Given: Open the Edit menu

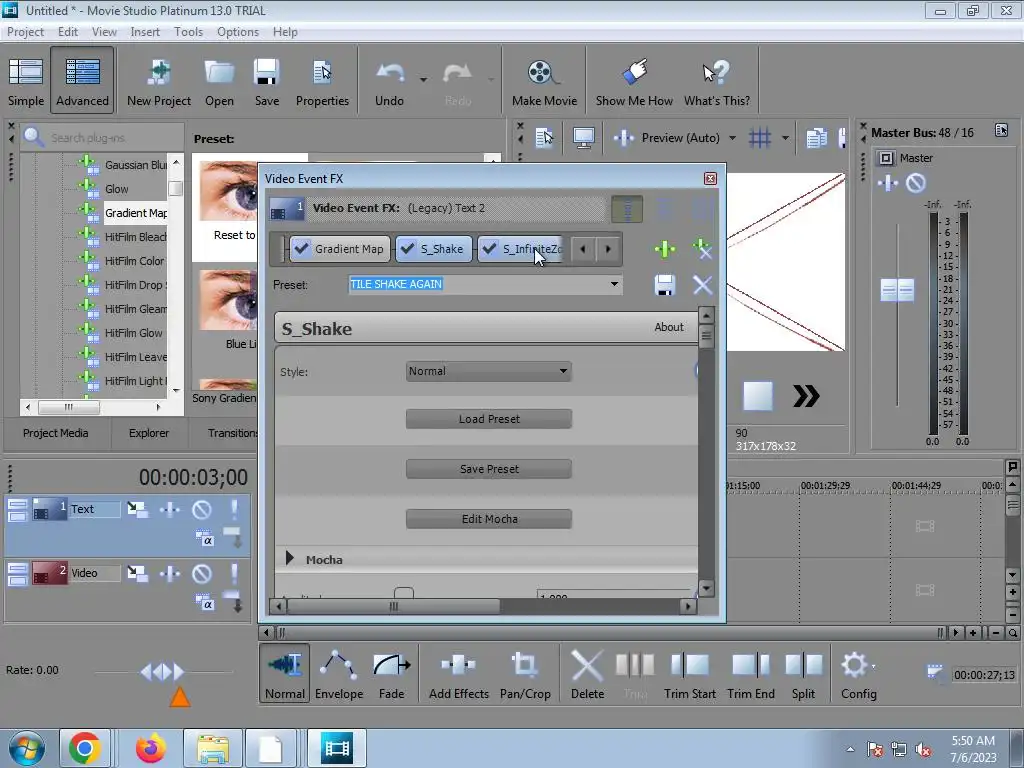Looking at the screenshot, I should pos(67,31).
